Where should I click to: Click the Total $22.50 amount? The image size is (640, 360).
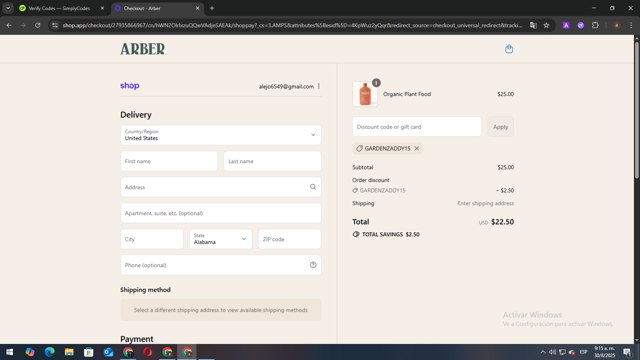pyautogui.click(x=502, y=222)
